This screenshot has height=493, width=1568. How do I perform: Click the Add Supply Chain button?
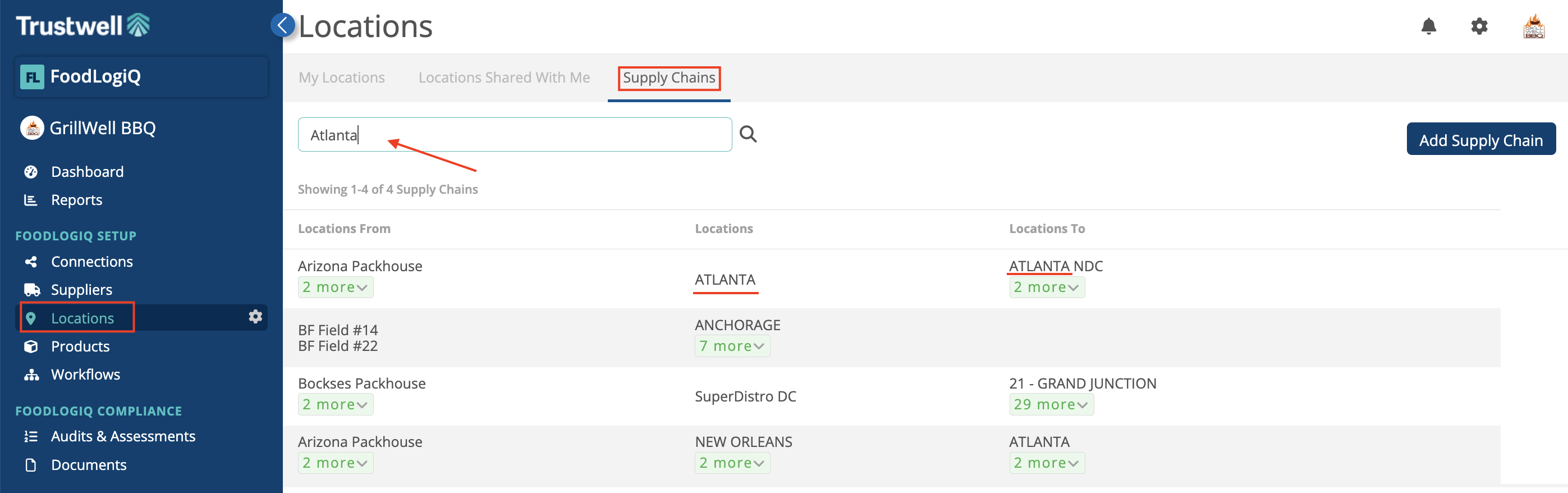[1480, 139]
